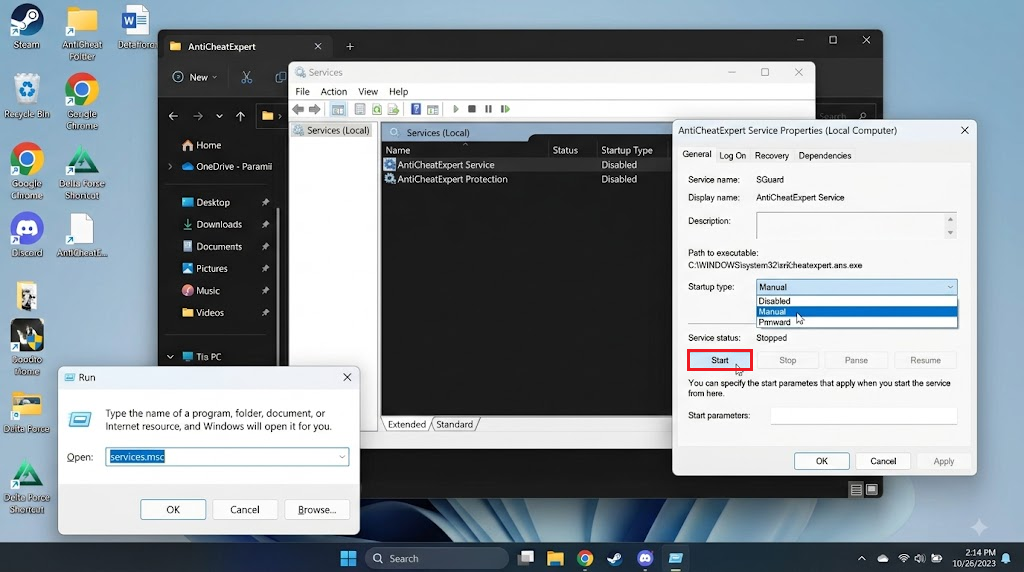Open Steam from the taskbar
Screen dimensions: 1024x572
coord(615,558)
